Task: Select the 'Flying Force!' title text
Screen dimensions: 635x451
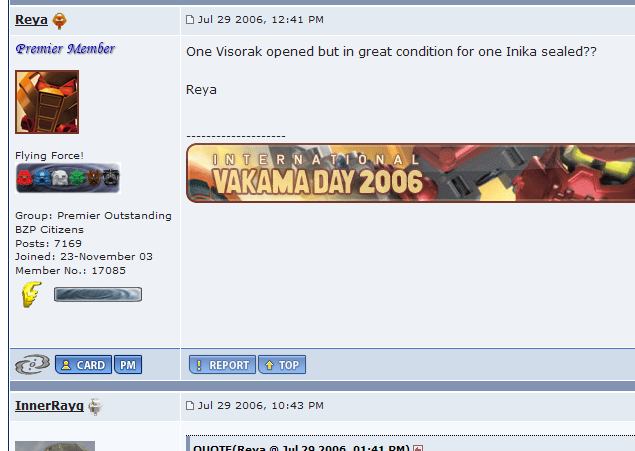Action: (x=49, y=155)
